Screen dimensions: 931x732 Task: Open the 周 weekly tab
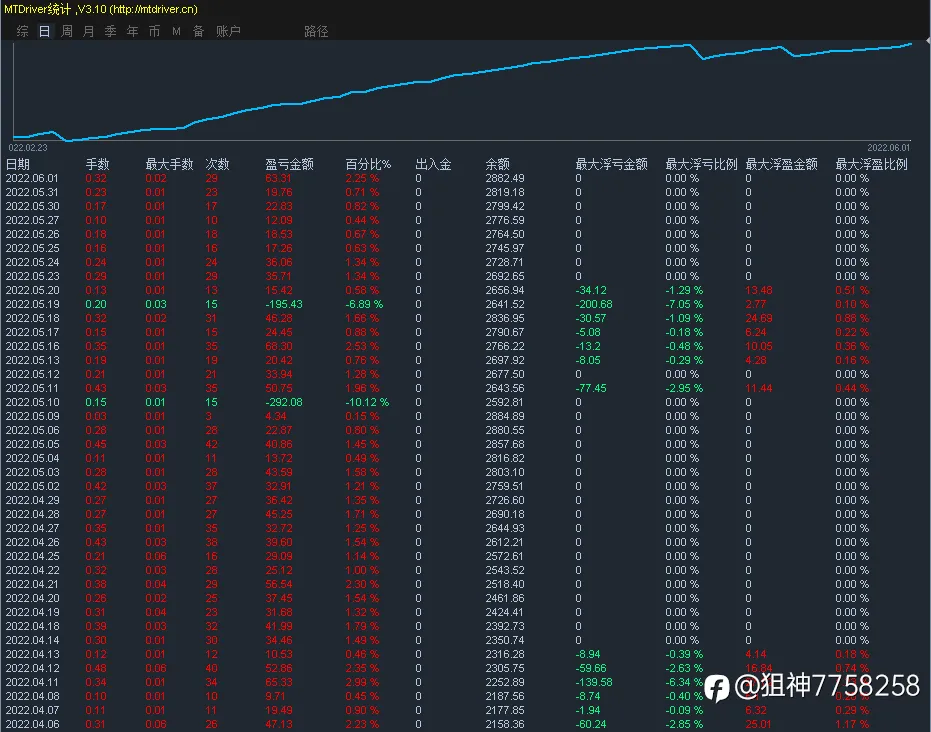tap(67, 31)
